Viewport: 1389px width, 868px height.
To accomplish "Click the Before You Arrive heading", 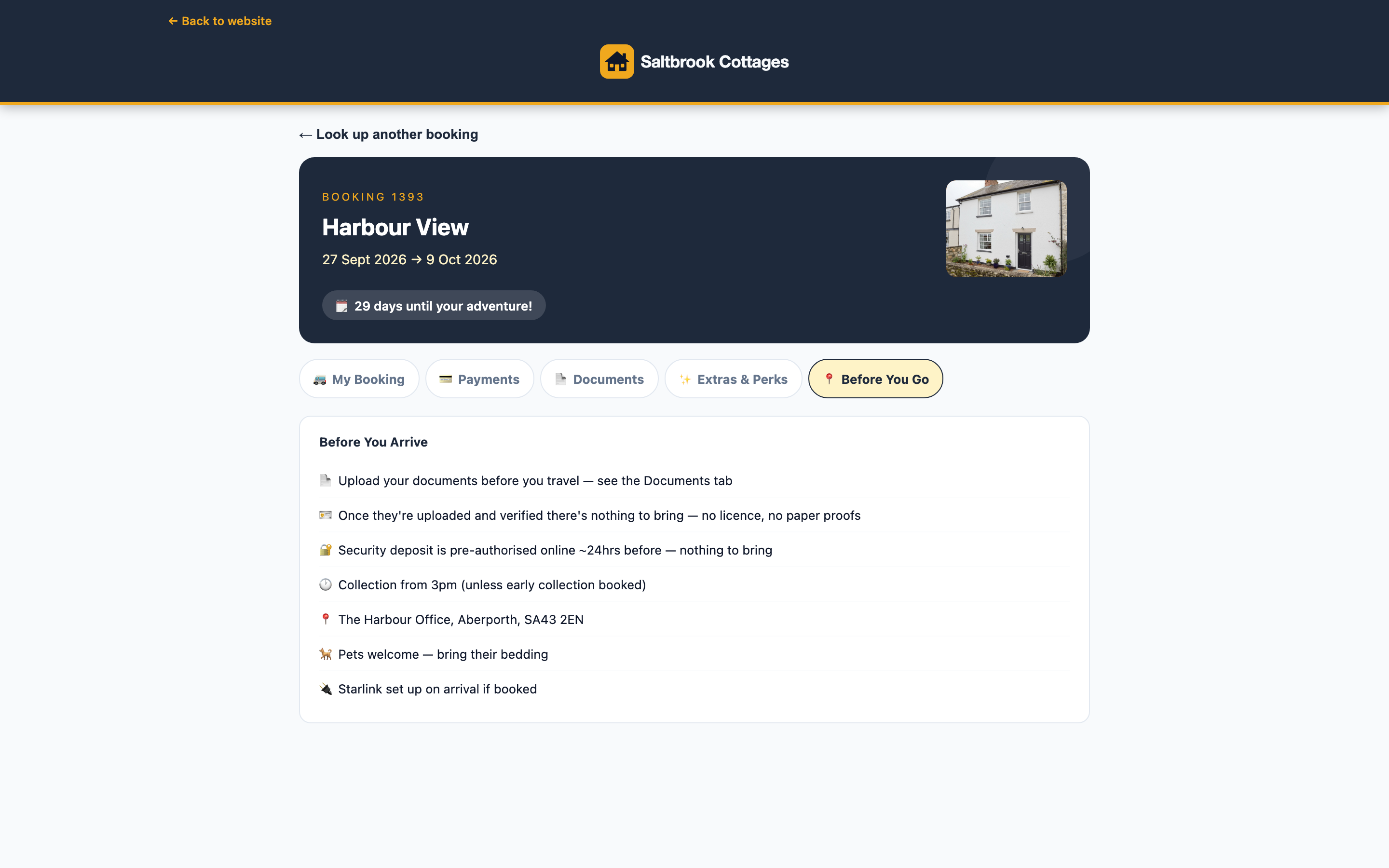I will pyautogui.click(x=373, y=442).
